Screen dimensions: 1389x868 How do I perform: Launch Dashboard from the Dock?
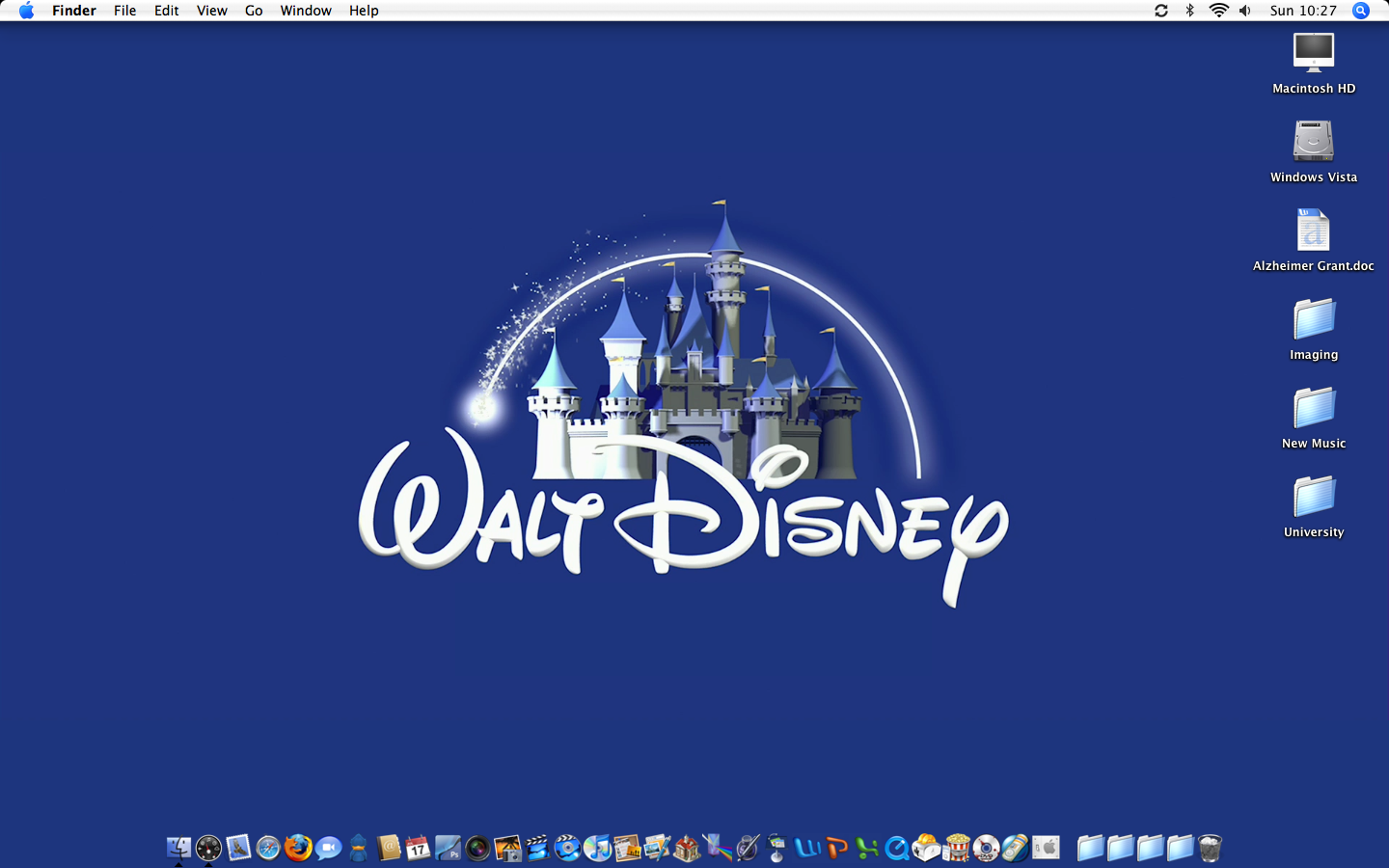click(x=208, y=848)
